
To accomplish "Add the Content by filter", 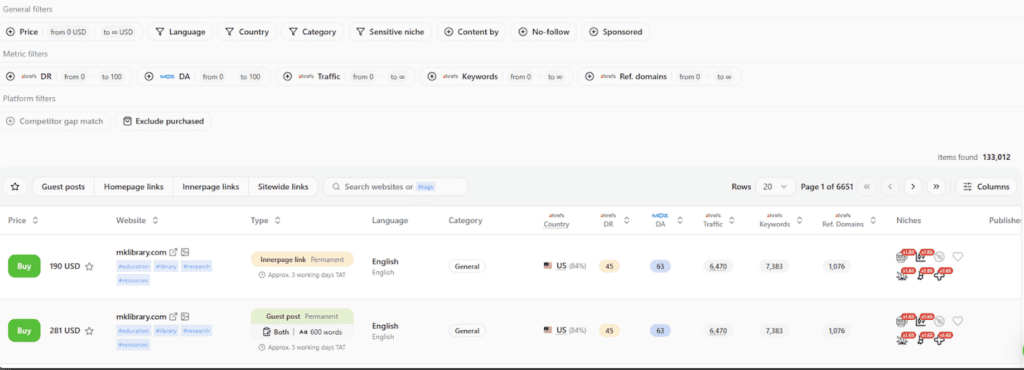I will [x=471, y=31].
